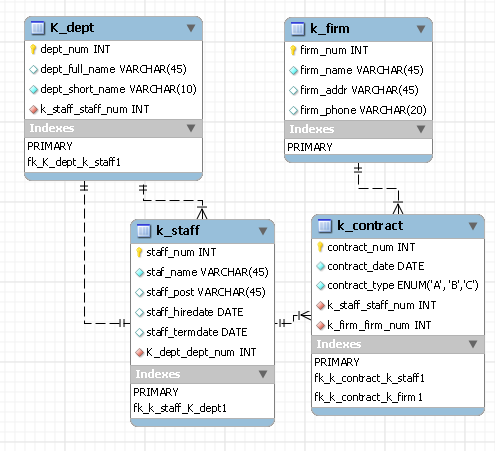The width and height of the screenshot is (495, 451).
Task: Click the diamond icon beside dept_full_name
Action: click(33, 69)
